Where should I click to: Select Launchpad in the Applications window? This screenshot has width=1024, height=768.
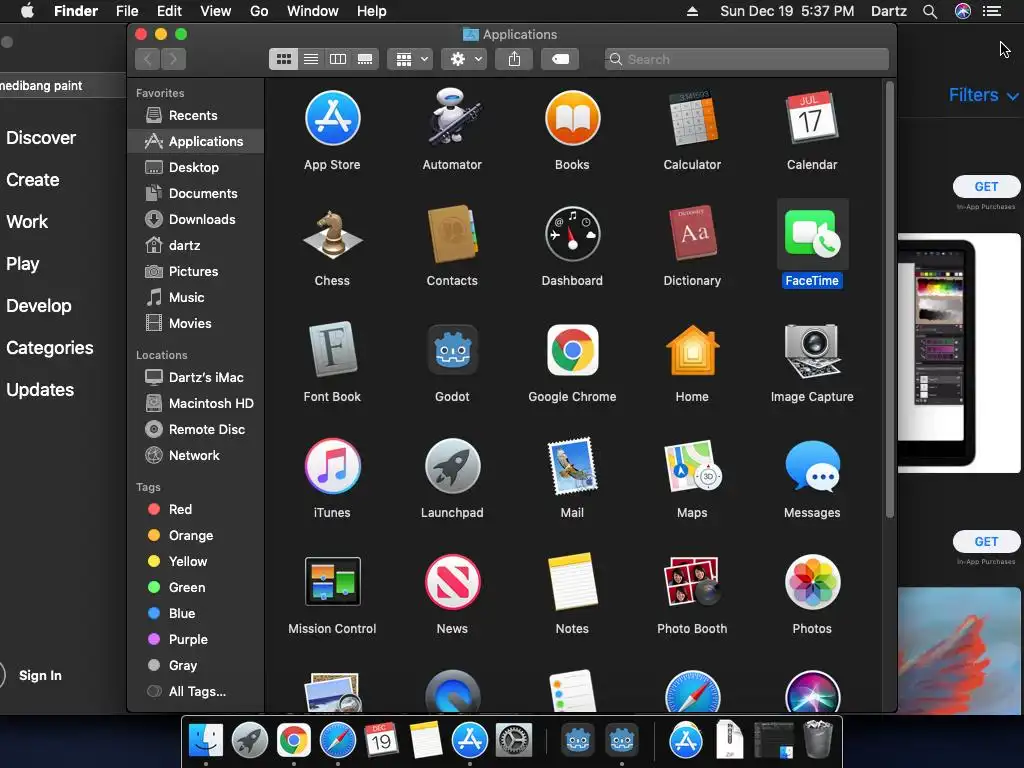point(452,466)
